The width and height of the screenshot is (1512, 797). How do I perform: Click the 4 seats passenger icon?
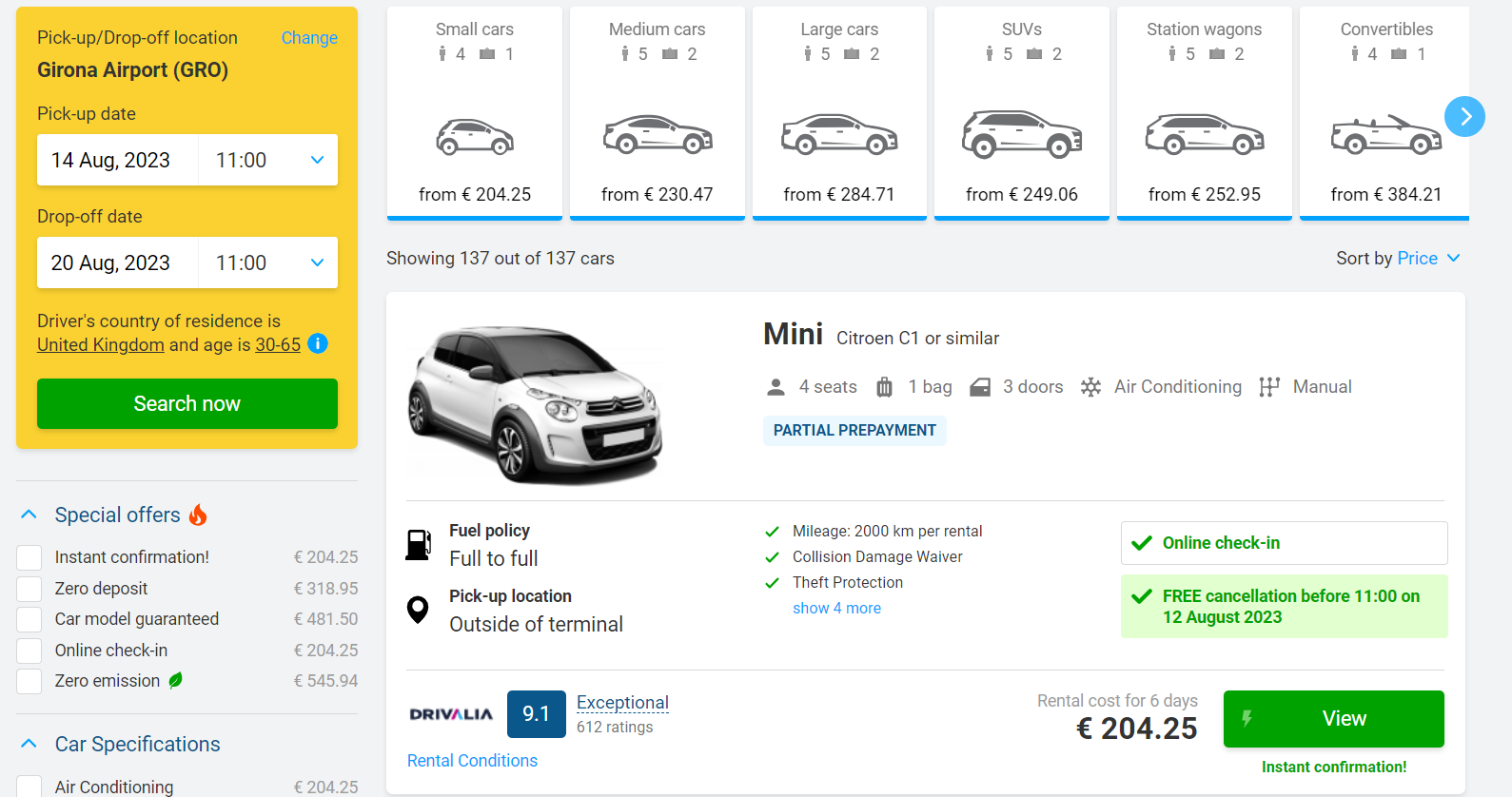pos(775,386)
